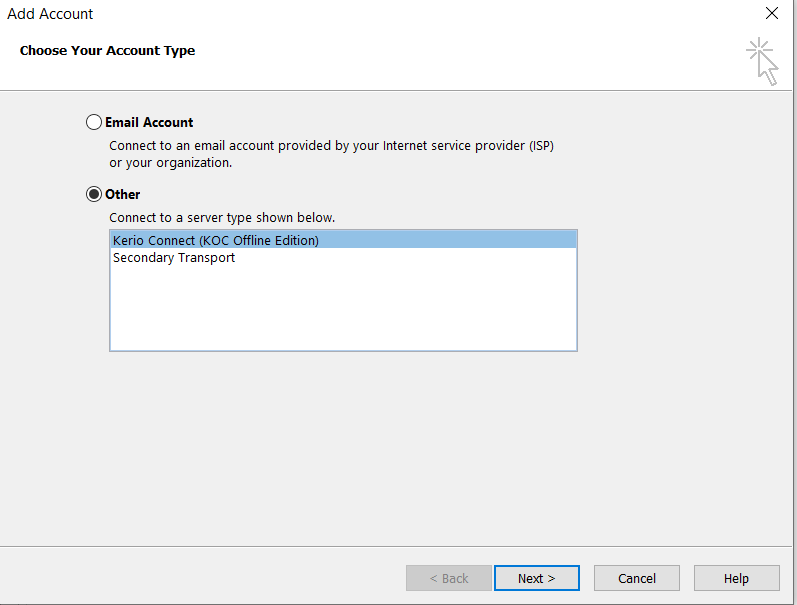Click the Next > button
This screenshot has width=797, height=605.
[536, 578]
